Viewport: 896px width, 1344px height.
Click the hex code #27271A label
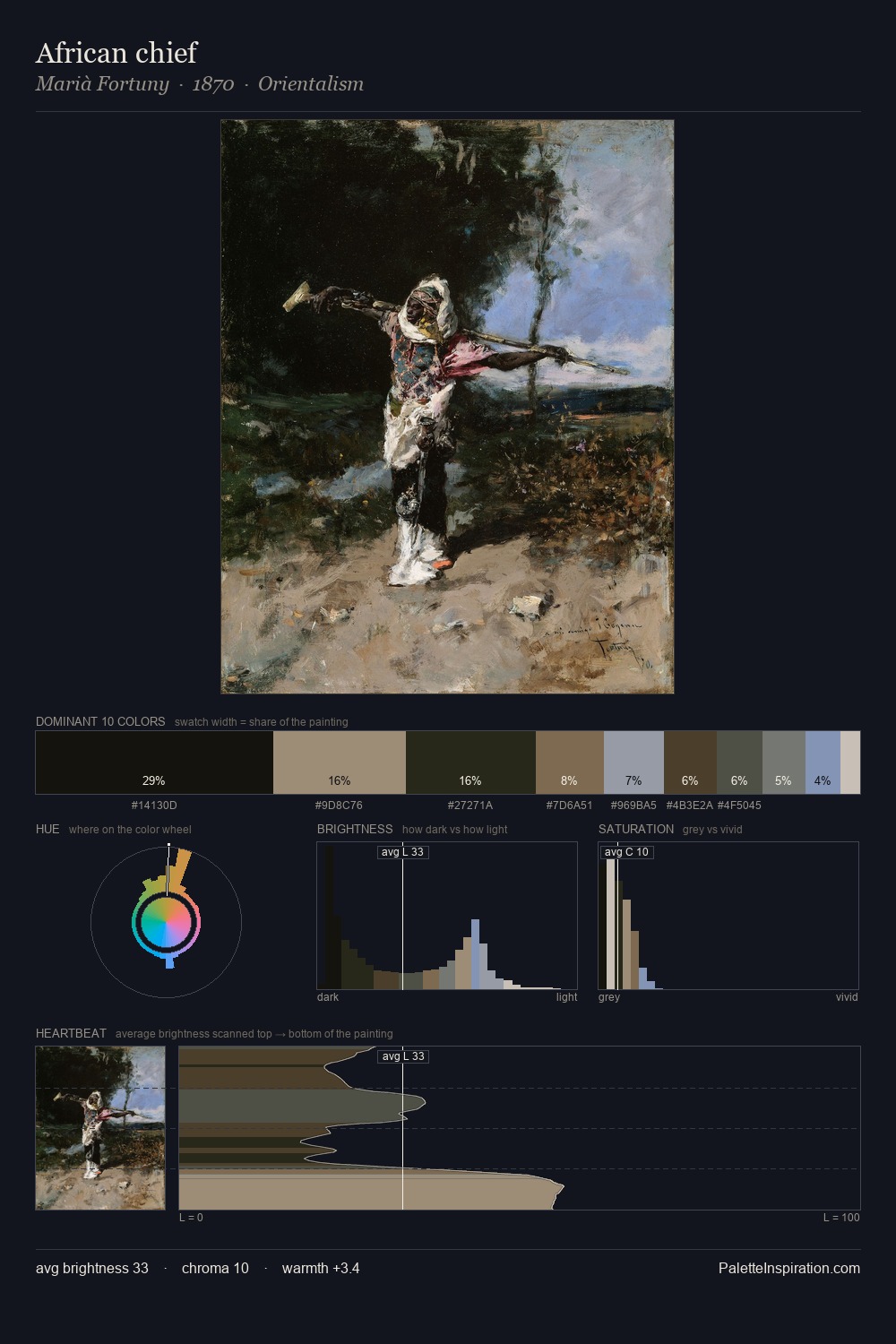coord(470,806)
